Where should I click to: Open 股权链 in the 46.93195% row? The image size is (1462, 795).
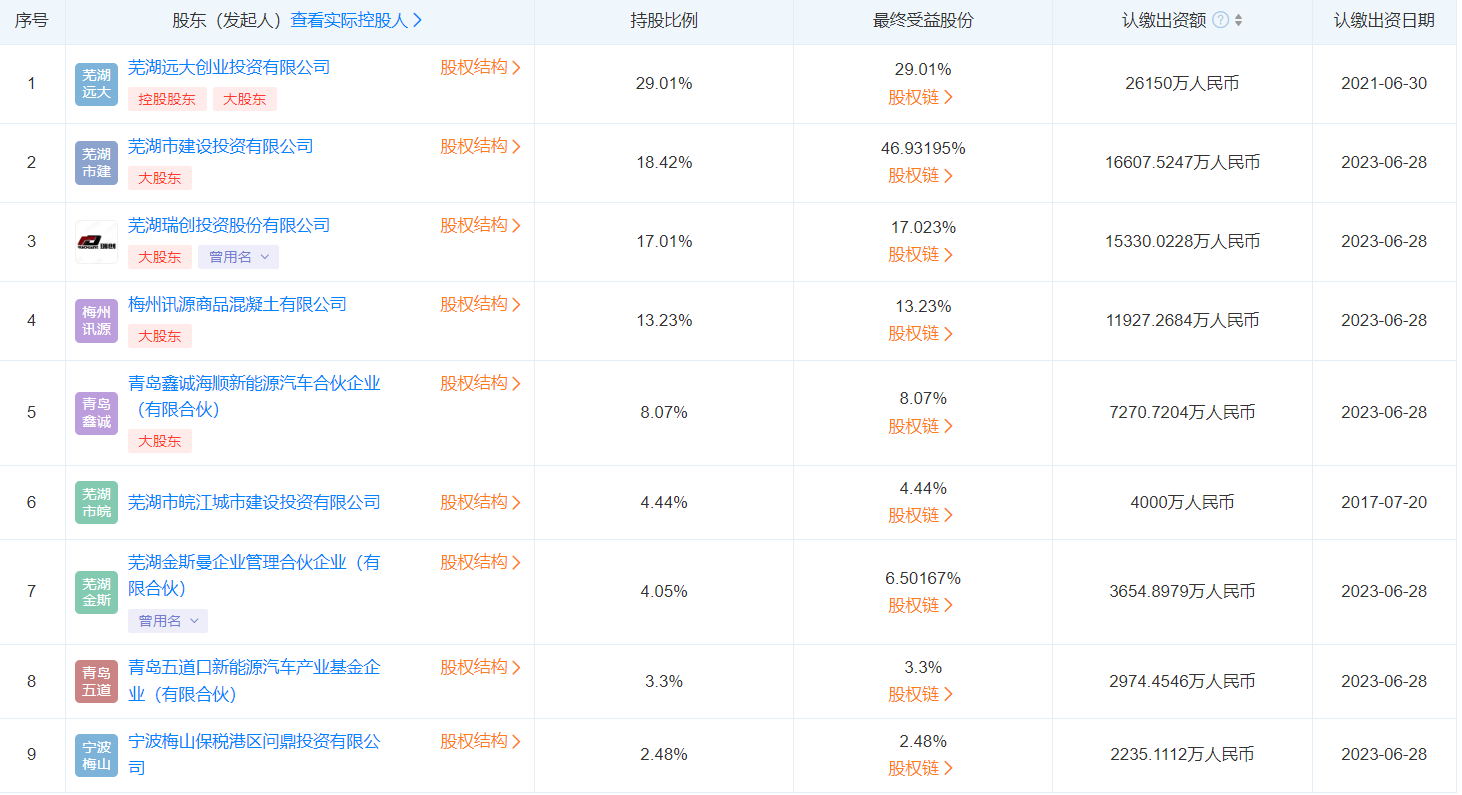pyautogui.click(x=921, y=176)
